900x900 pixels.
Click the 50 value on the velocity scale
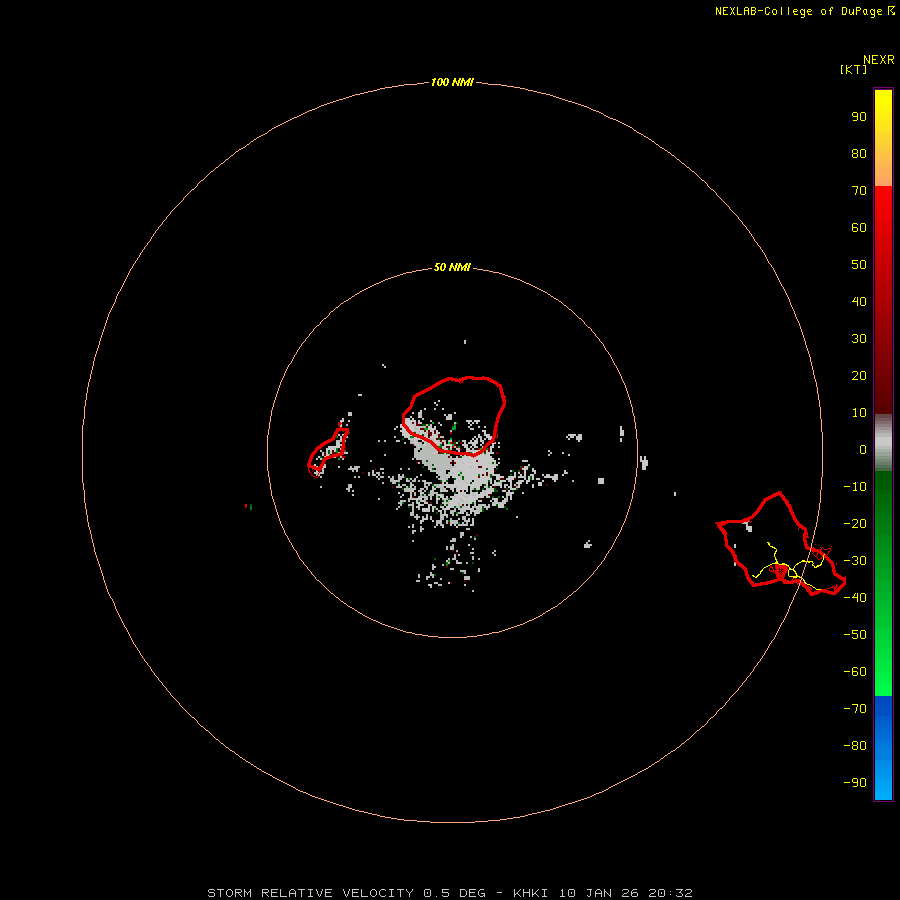tap(859, 265)
